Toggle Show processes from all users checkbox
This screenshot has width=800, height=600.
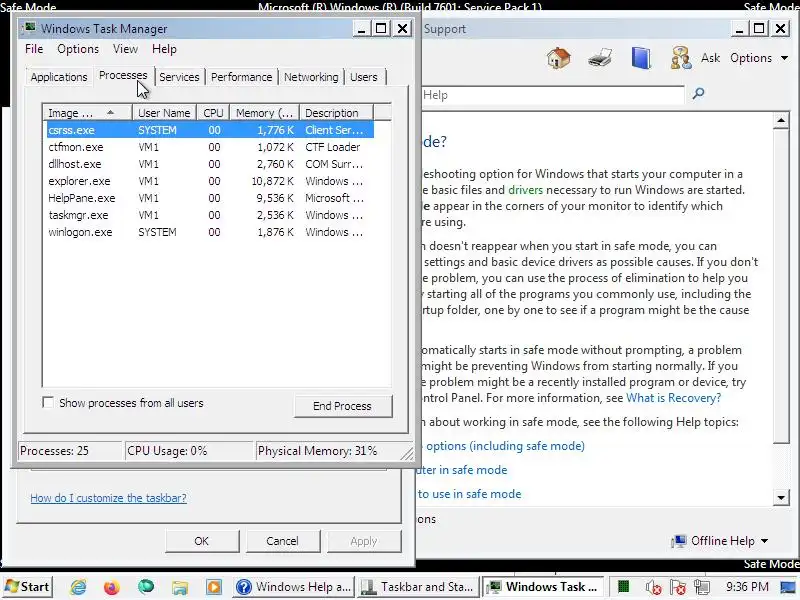(47, 403)
